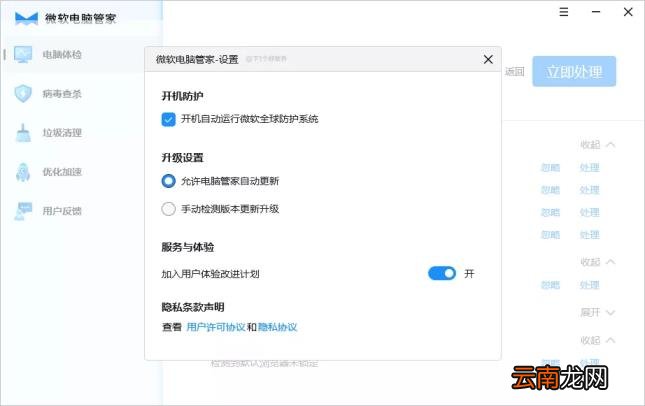The width and height of the screenshot is (645, 406).
Task: Expand the 展开 section in main window
Action: [598, 313]
